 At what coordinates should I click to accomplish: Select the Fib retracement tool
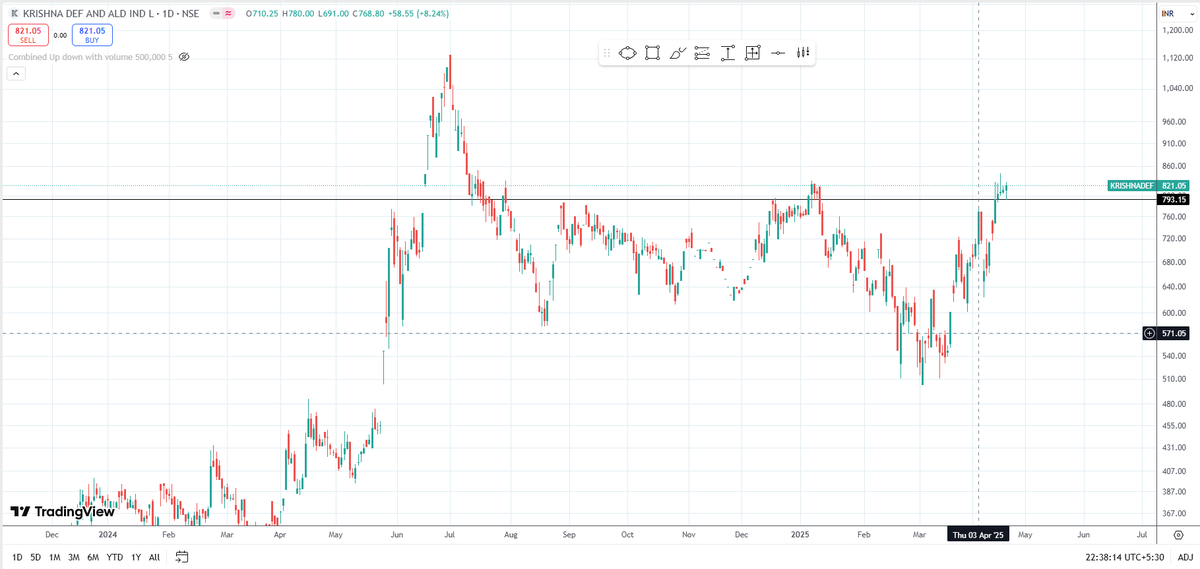(x=702, y=53)
